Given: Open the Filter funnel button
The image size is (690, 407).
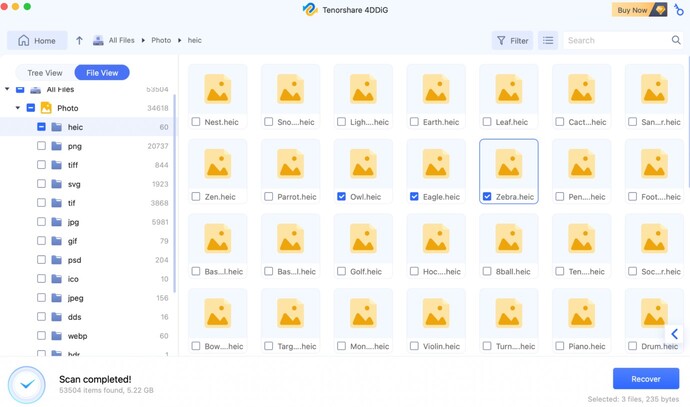Looking at the screenshot, I should click(512, 40).
